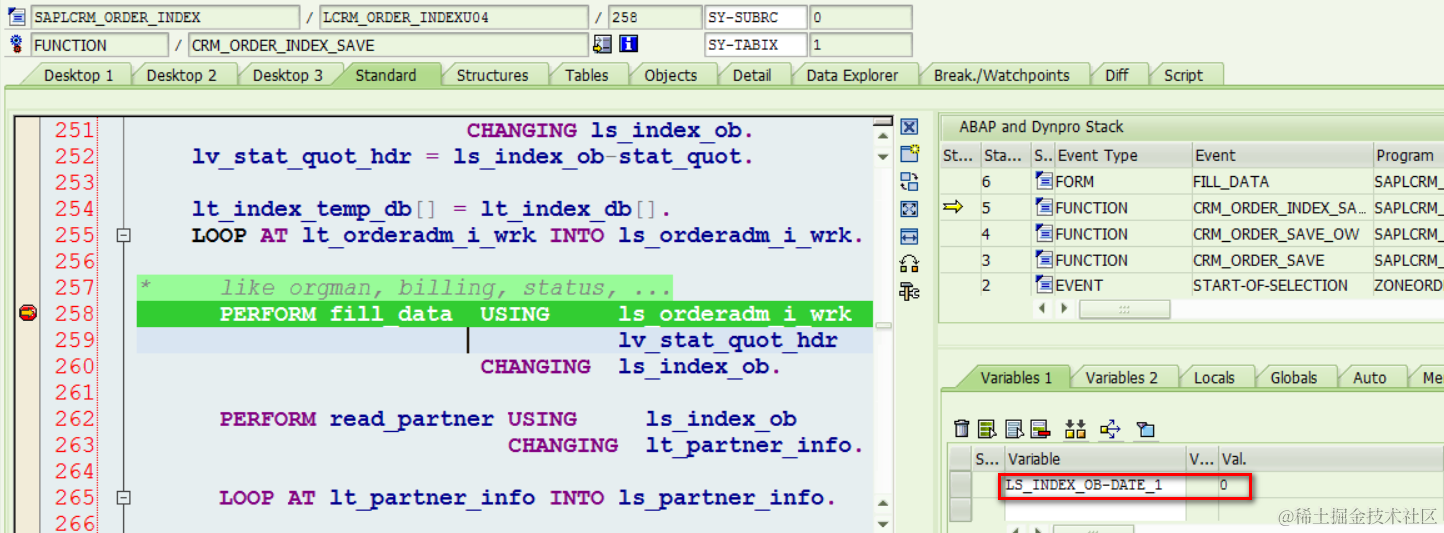Select the Variables 1 tab
Image resolution: width=1444 pixels, height=533 pixels.
[x=1015, y=378]
